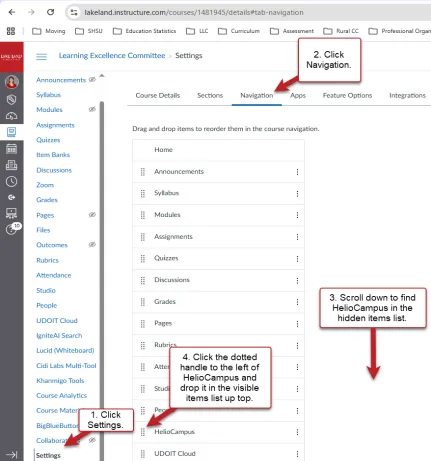Open the Item Banks course link
This screenshot has height=461, width=431.
[53, 155]
